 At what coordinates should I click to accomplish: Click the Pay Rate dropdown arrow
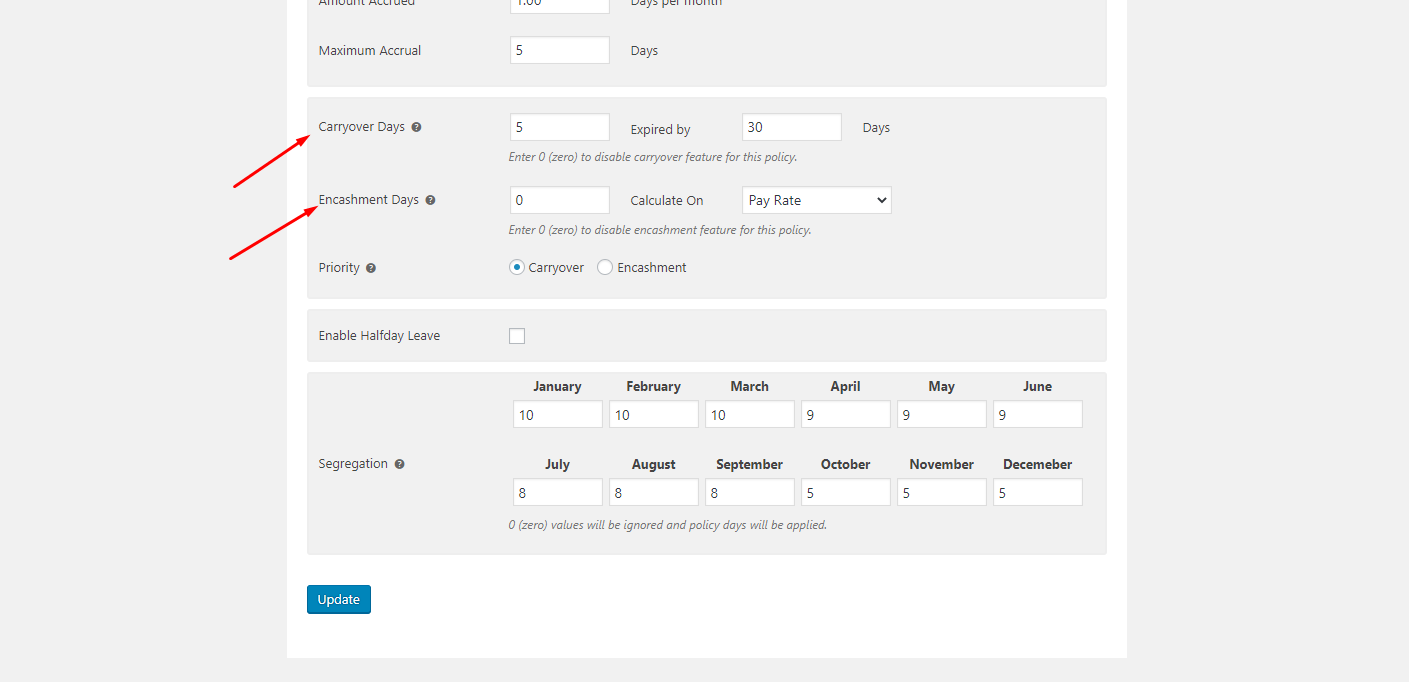(879, 199)
